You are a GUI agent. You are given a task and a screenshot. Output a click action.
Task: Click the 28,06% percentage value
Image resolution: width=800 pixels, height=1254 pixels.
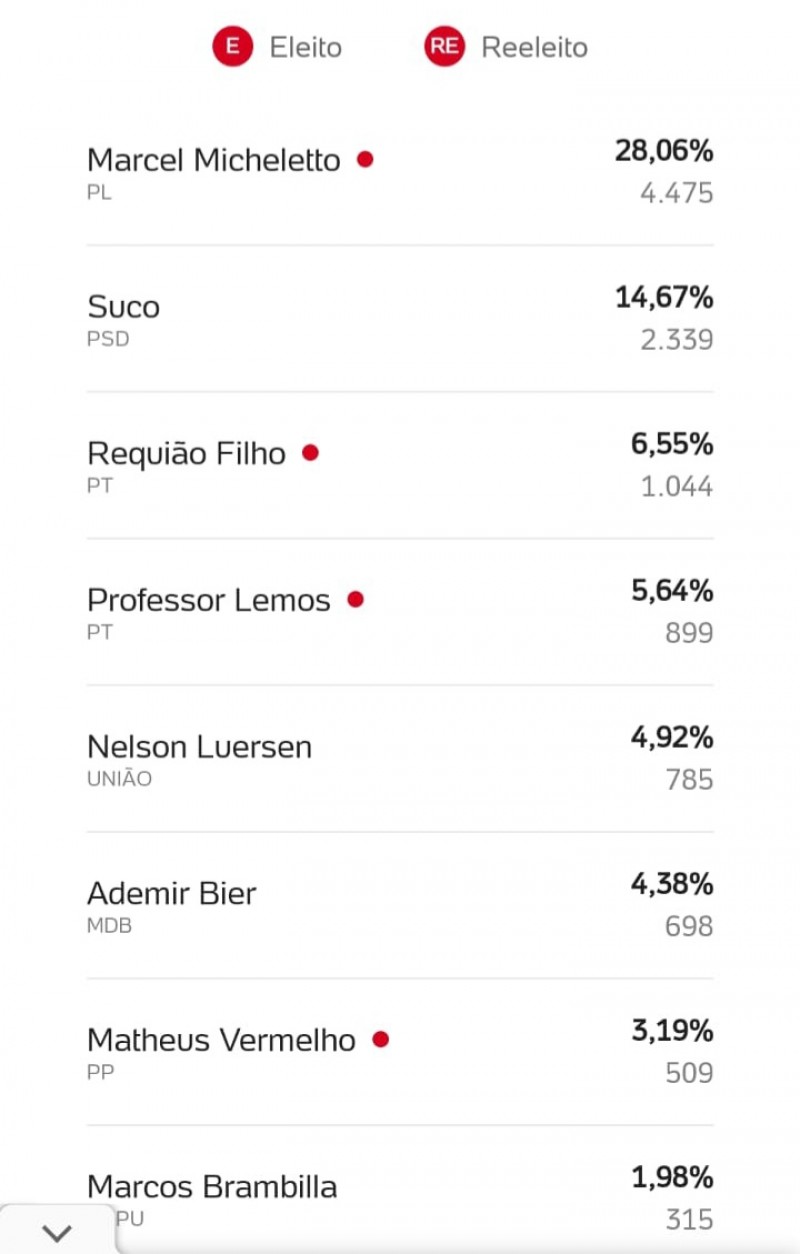[x=664, y=151]
